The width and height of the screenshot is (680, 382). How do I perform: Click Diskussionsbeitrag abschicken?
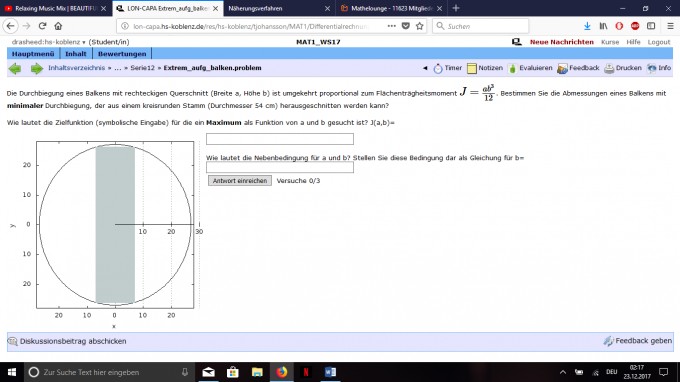[73, 341]
